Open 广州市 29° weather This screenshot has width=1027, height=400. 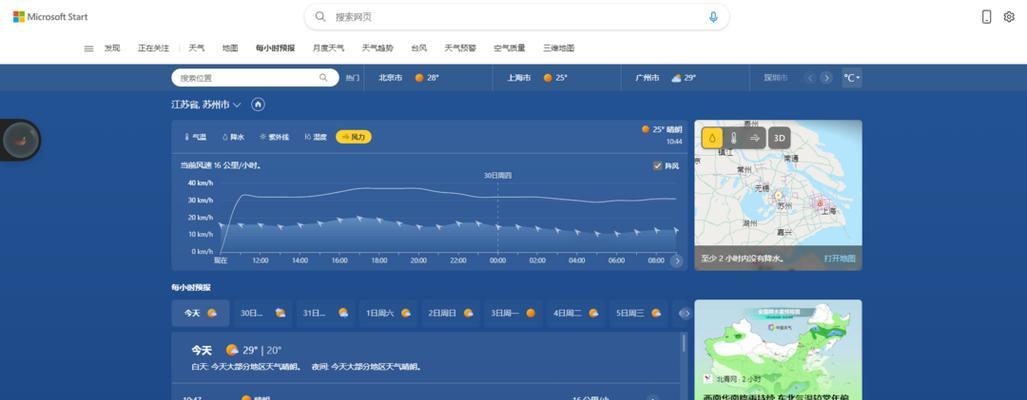tap(665, 78)
